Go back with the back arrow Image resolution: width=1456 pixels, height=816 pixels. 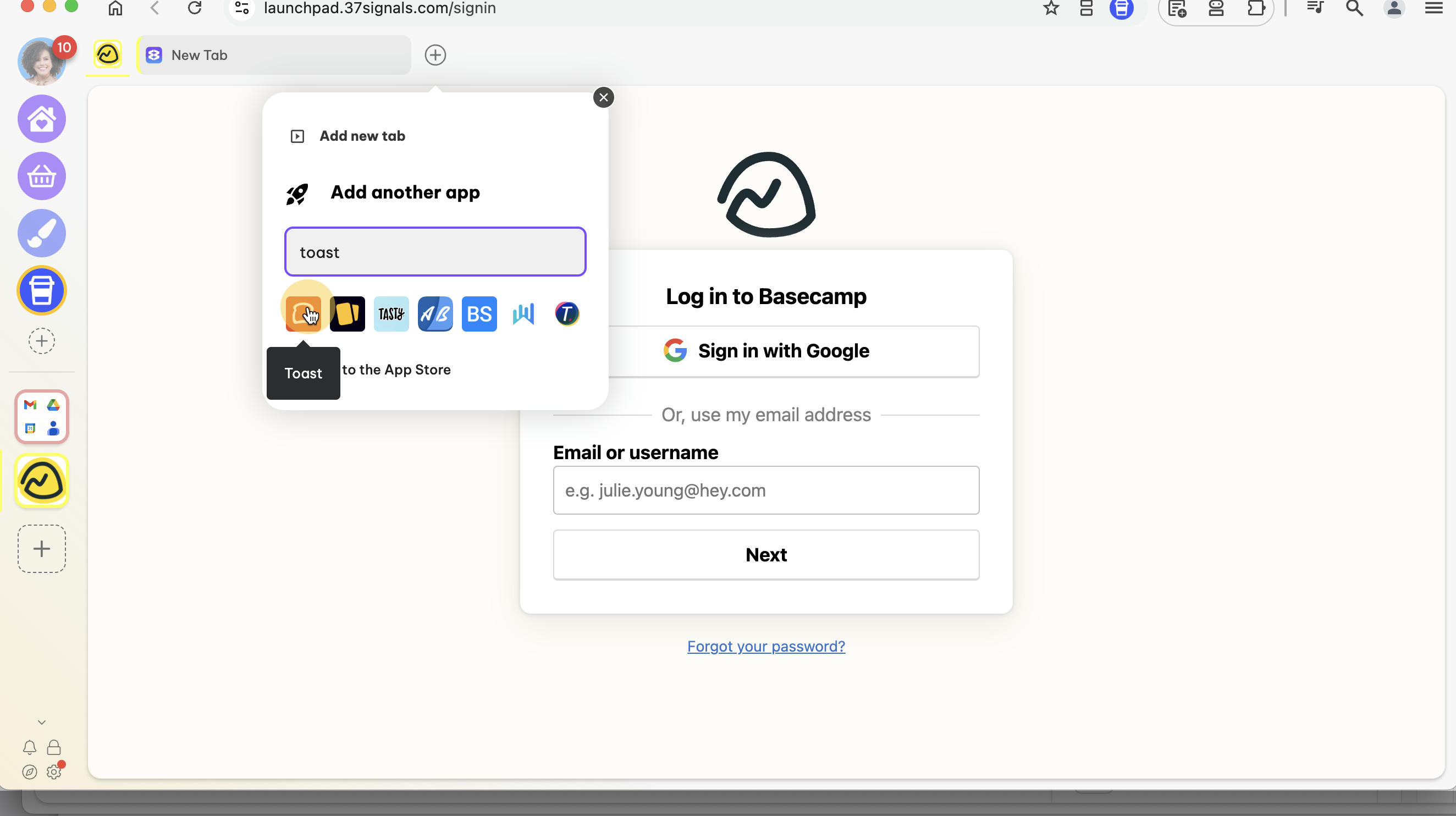[x=155, y=8]
